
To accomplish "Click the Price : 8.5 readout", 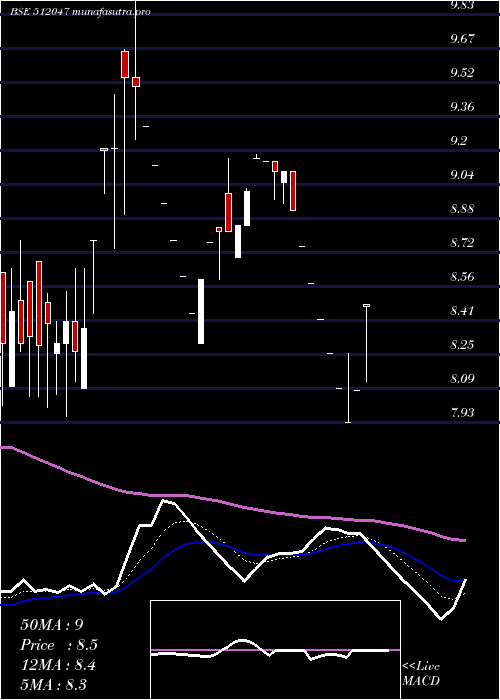I will coord(59,645).
